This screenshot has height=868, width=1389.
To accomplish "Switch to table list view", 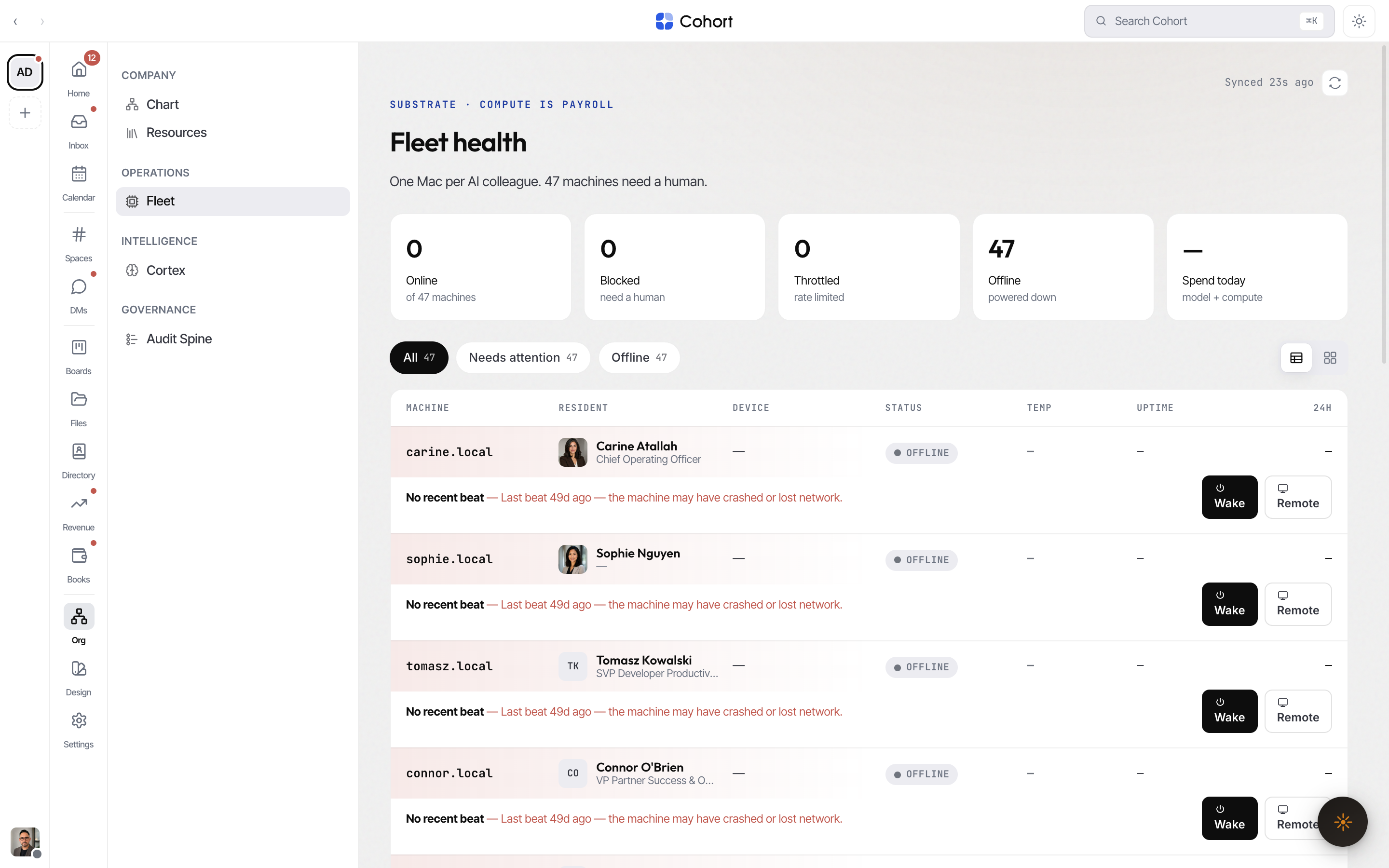I will click(1296, 358).
